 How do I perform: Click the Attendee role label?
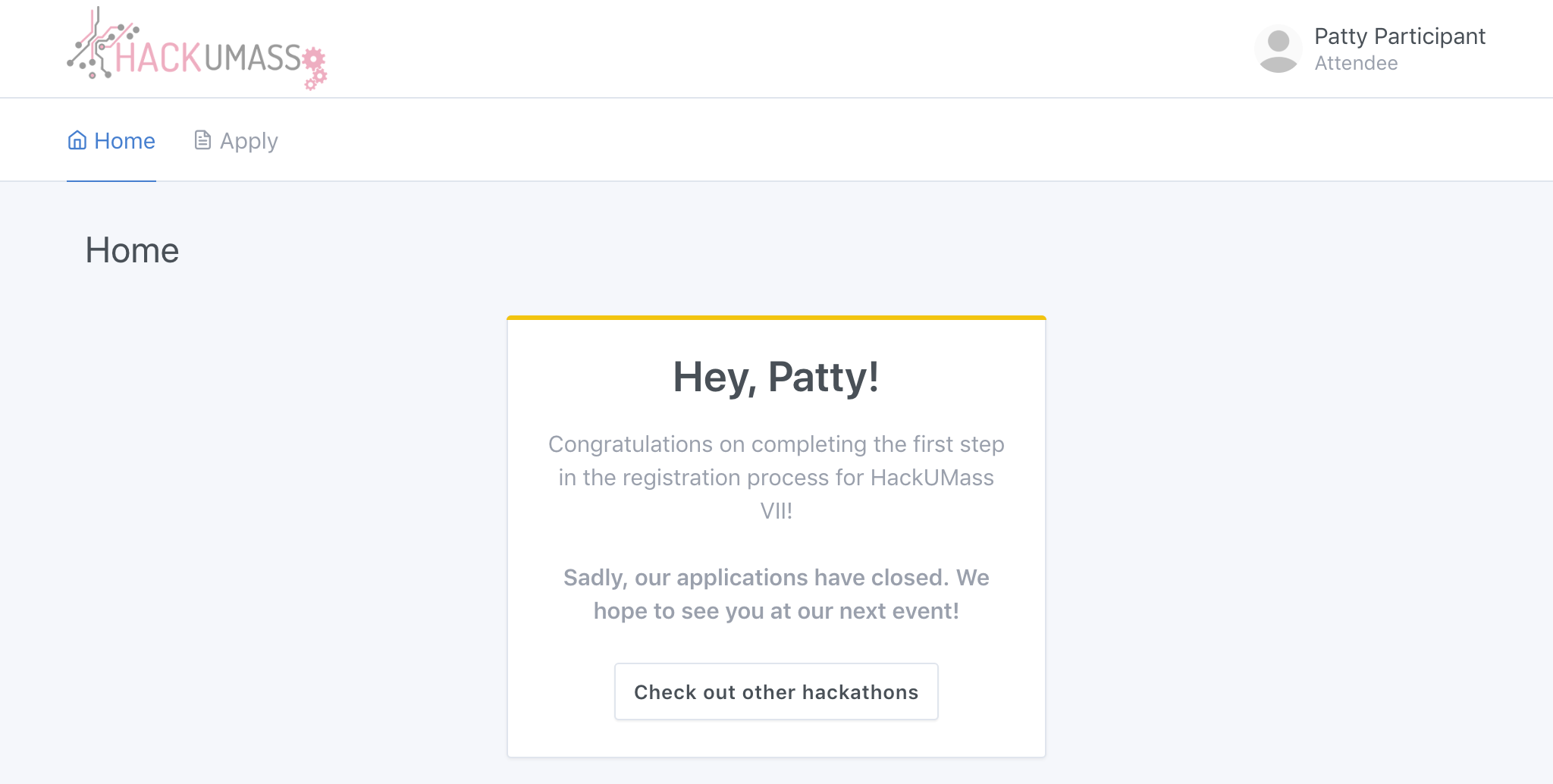pyautogui.click(x=1356, y=64)
